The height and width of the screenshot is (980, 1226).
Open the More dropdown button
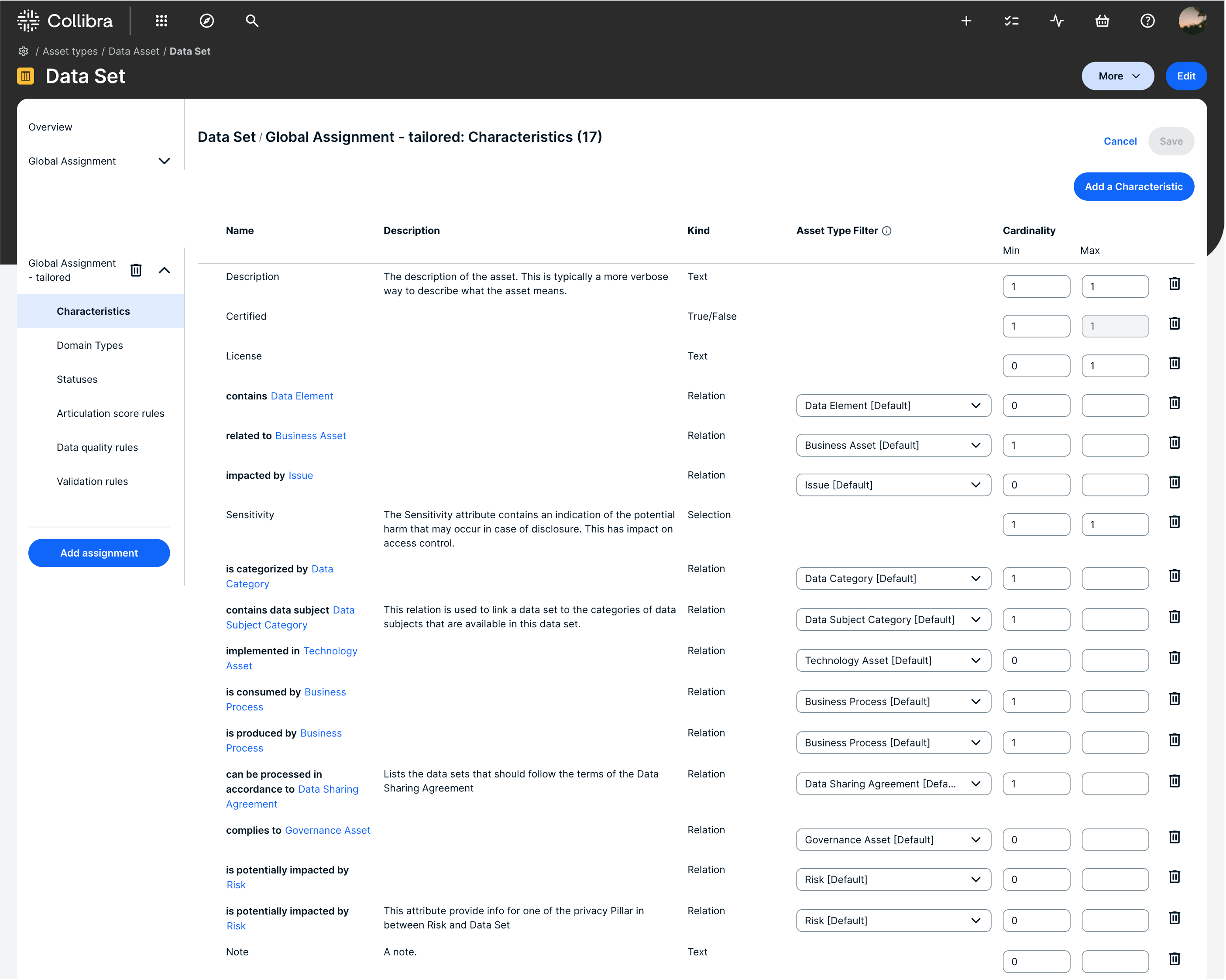click(x=1118, y=76)
